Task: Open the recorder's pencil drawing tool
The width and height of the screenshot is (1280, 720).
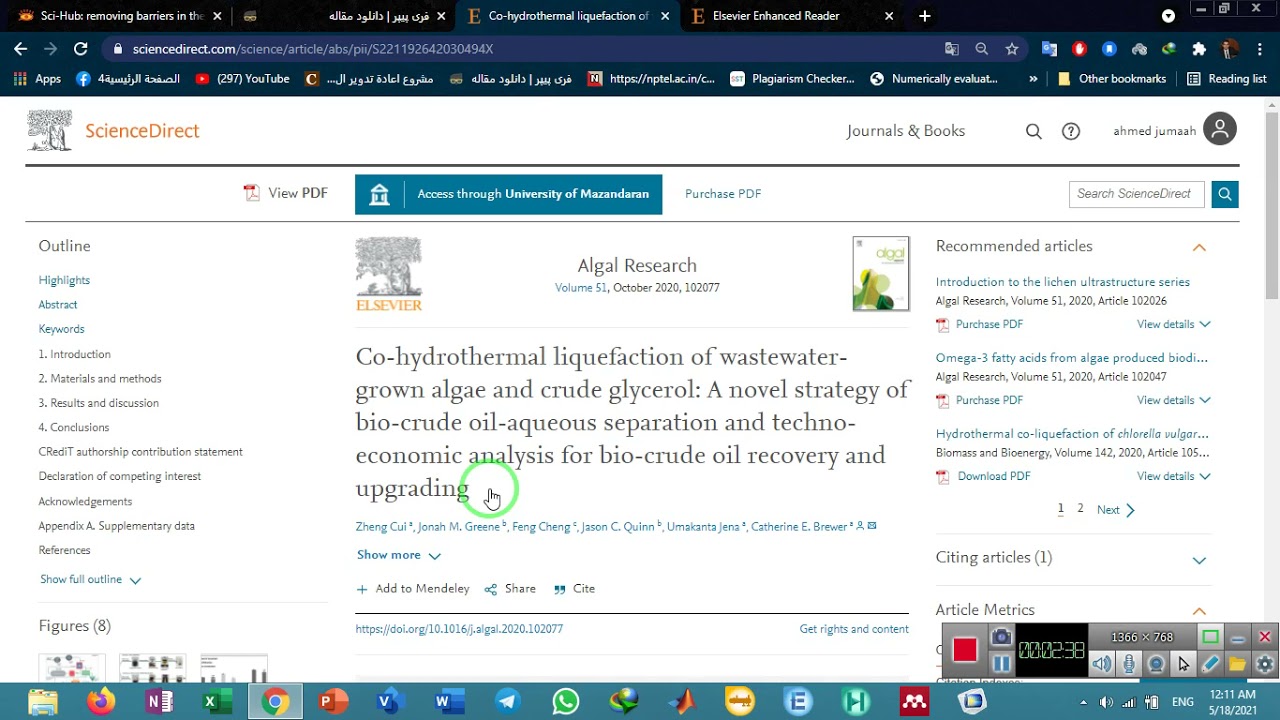Action: click(1210, 664)
